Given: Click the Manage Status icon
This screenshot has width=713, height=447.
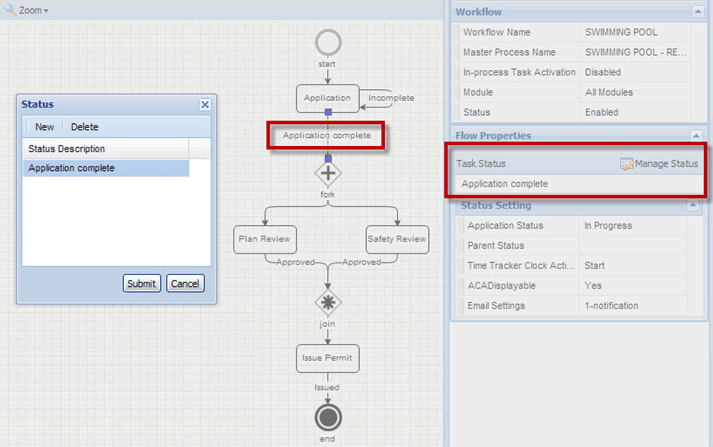Looking at the screenshot, I should 626,164.
